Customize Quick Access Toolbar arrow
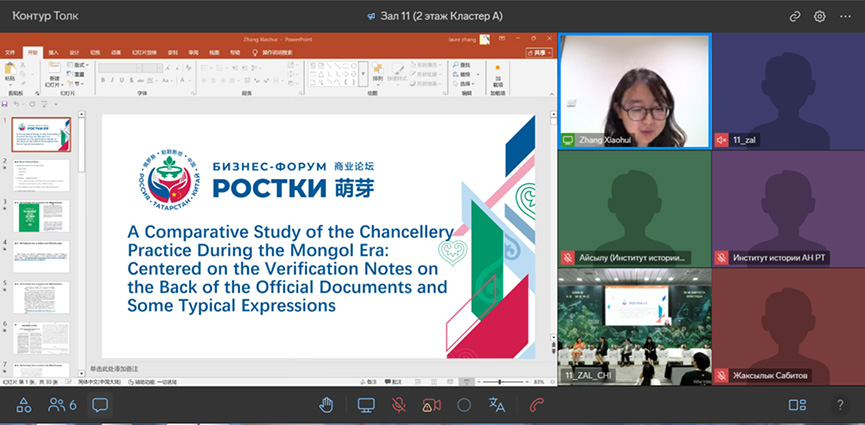865x425 pixels. (55, 104)
